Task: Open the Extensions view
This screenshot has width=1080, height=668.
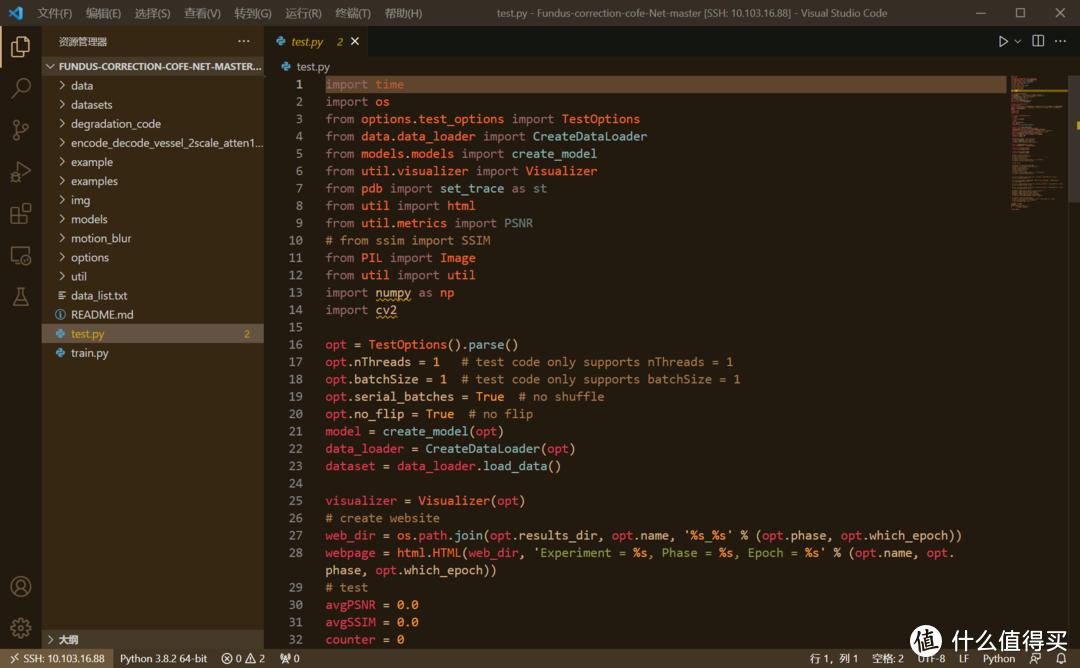Action: pyautogui.click(x=20, y=214)
